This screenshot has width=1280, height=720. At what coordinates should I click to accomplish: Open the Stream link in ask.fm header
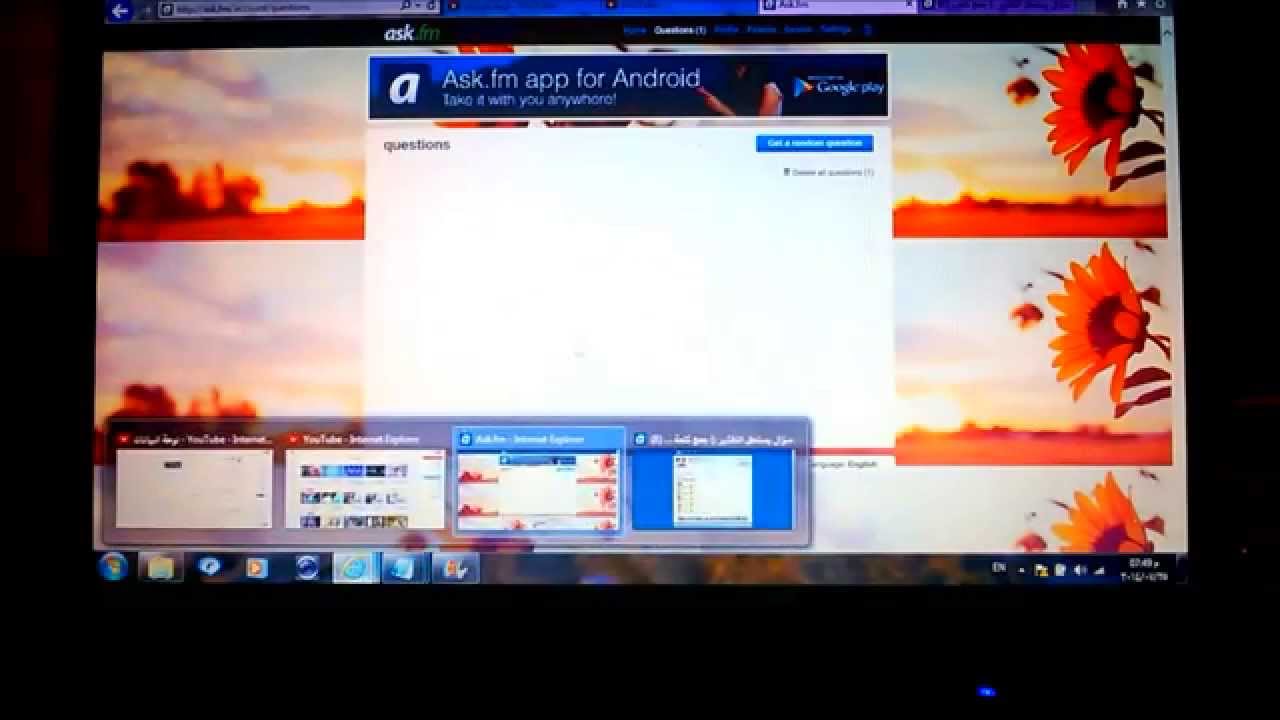click(x=798, y=30)
